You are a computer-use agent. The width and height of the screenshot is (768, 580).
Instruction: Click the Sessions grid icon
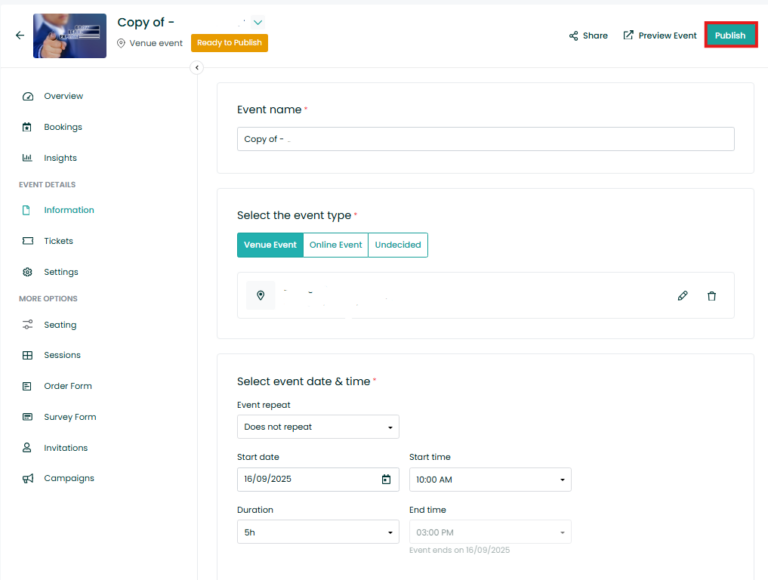click(27, 355)
